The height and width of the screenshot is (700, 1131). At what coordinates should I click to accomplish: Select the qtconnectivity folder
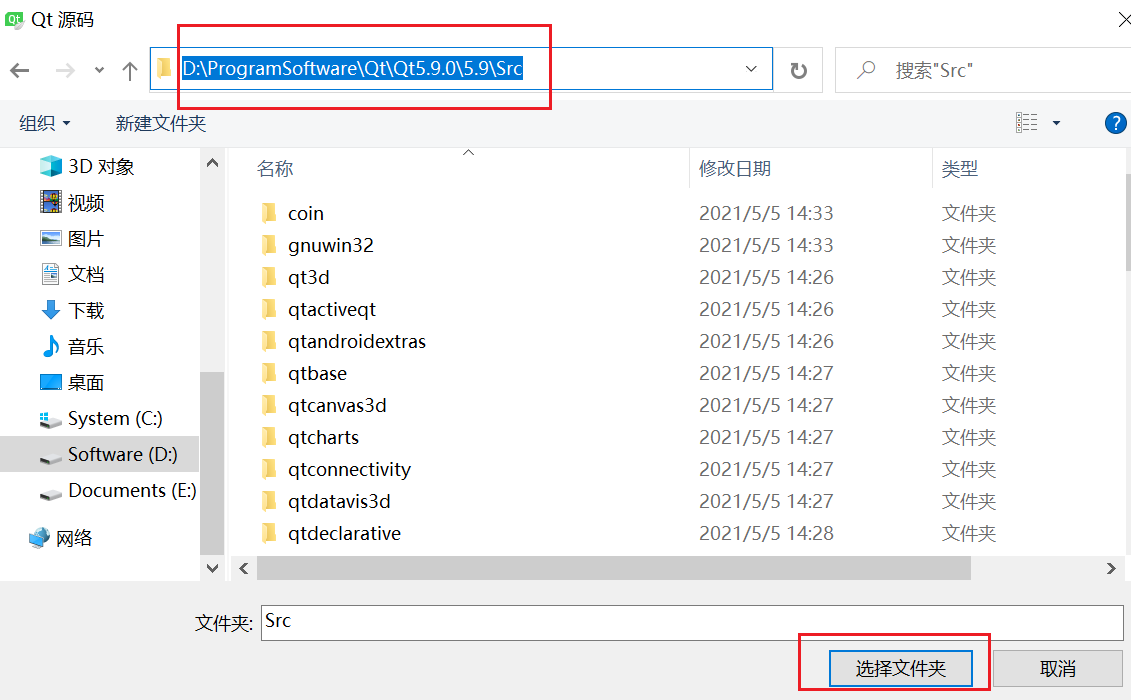point(349,470)
